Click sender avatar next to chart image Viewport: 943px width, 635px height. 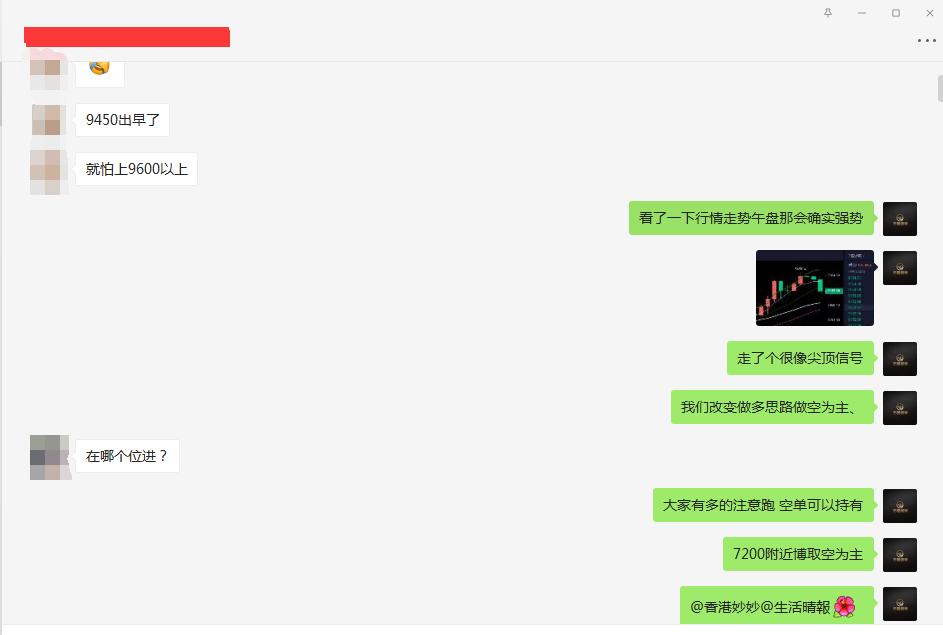click(900, 268)
